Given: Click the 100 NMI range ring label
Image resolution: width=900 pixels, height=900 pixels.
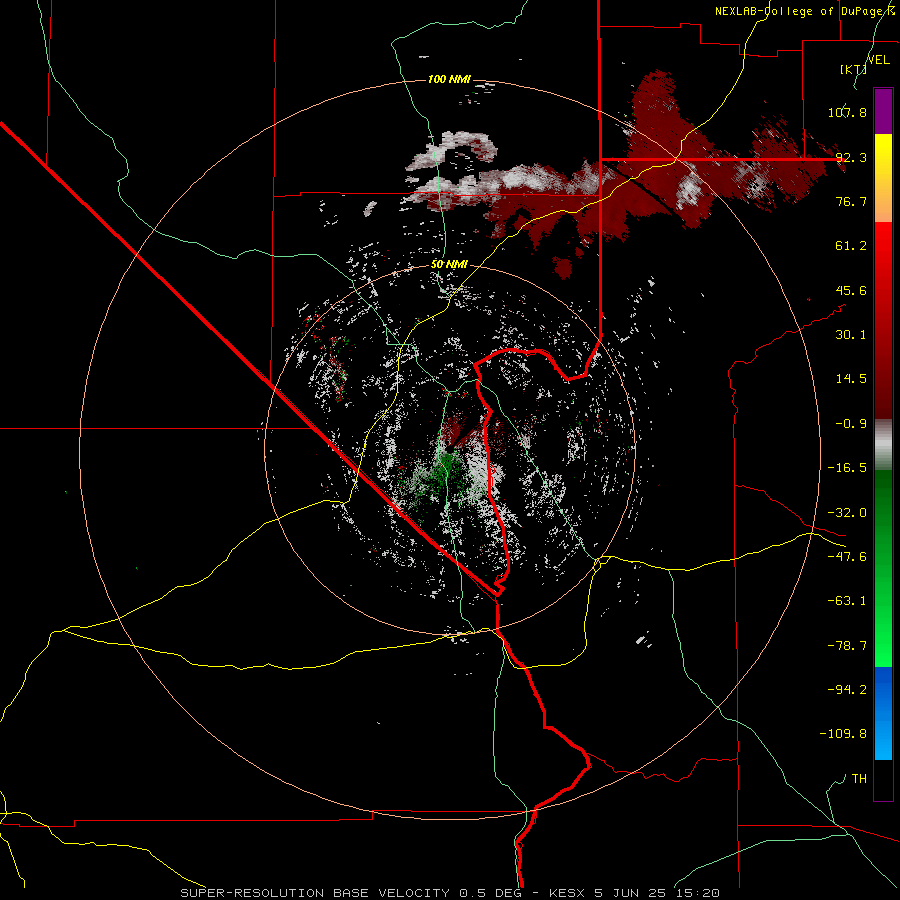Looking at the screenshot, I should click(449, 79).
